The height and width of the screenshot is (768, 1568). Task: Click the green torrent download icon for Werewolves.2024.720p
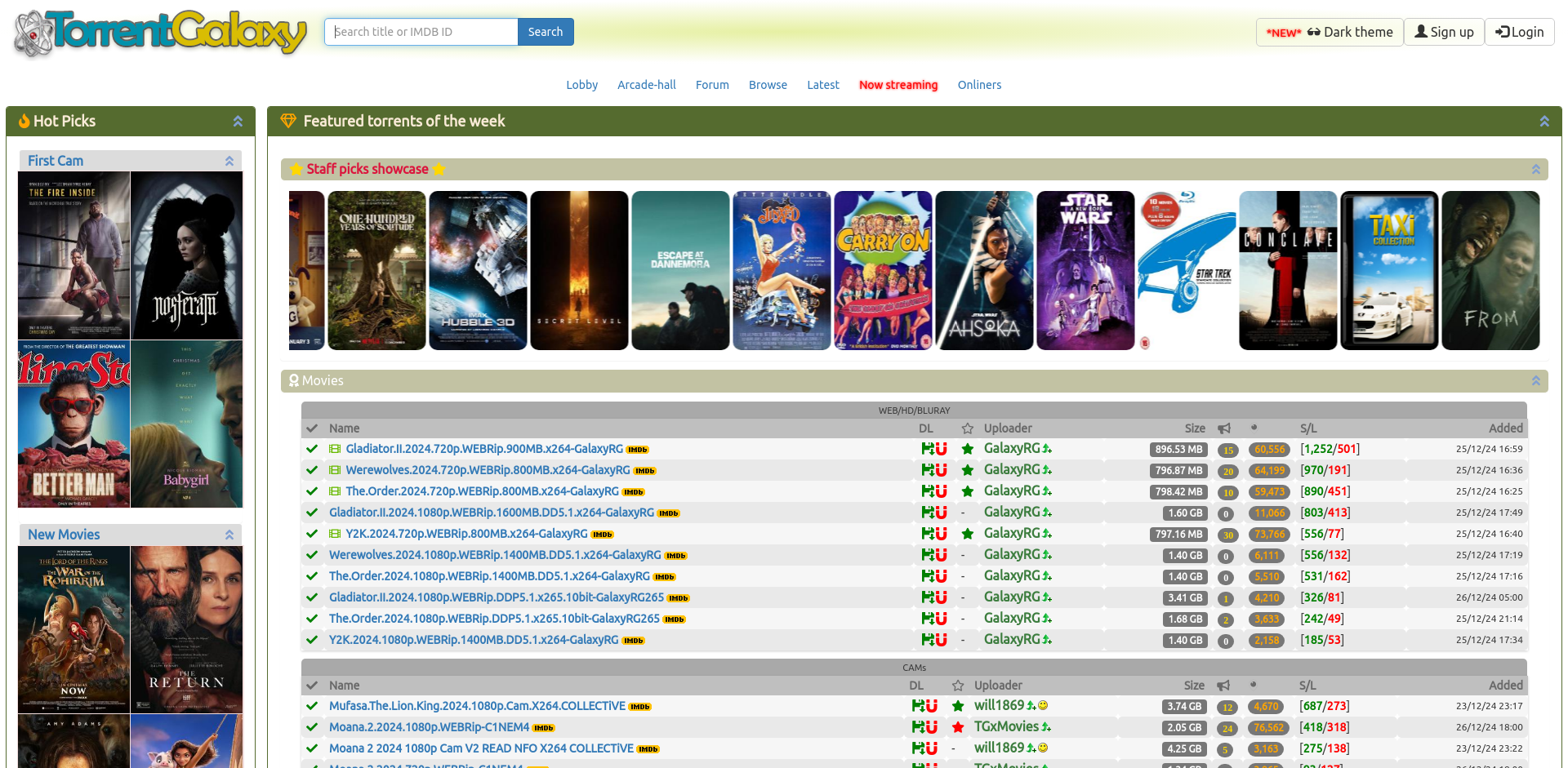click(x=927, y=470)
